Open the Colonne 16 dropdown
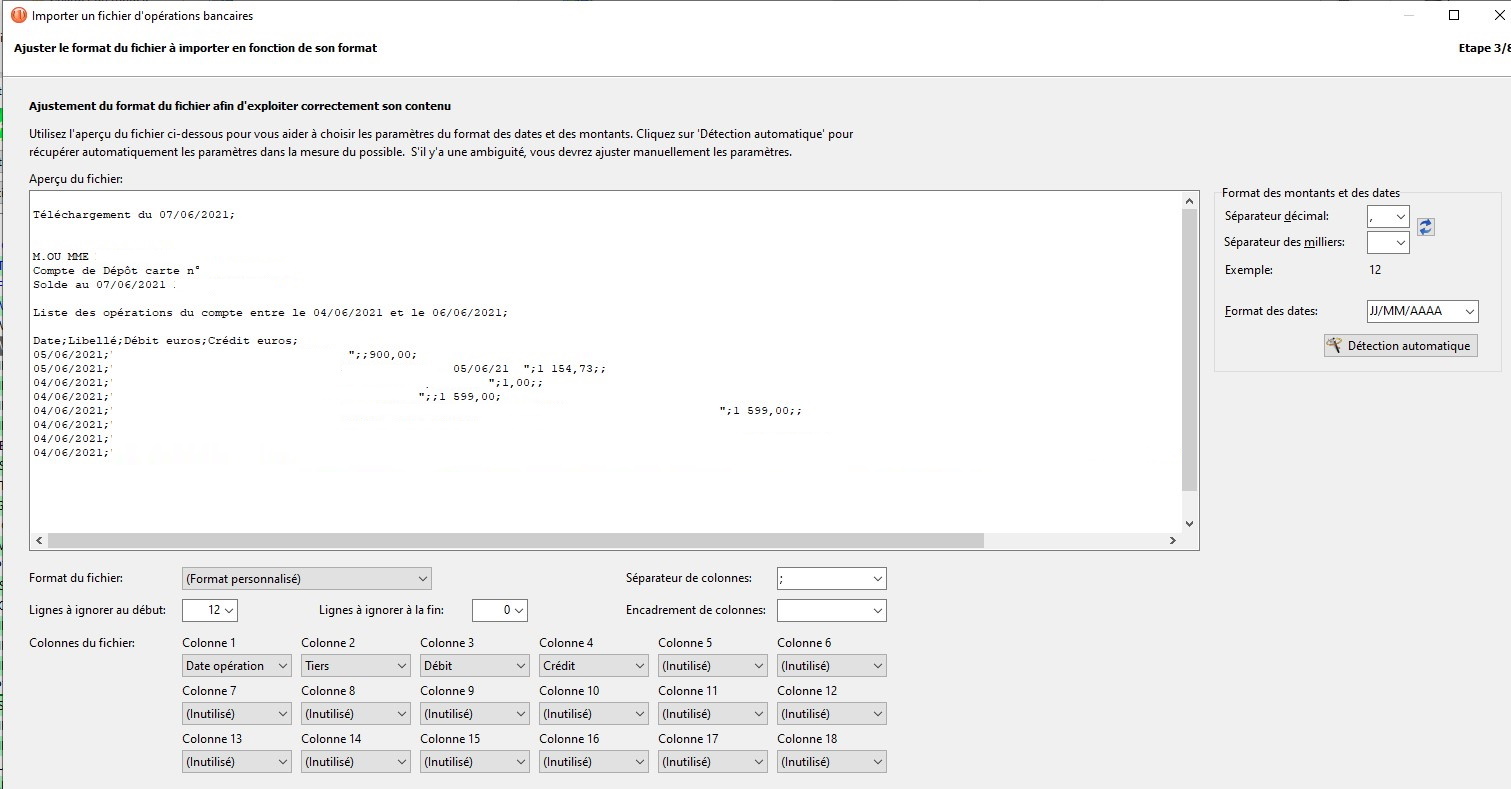Viewport: 1511px width, 789px height. click(x=593, y=762)
